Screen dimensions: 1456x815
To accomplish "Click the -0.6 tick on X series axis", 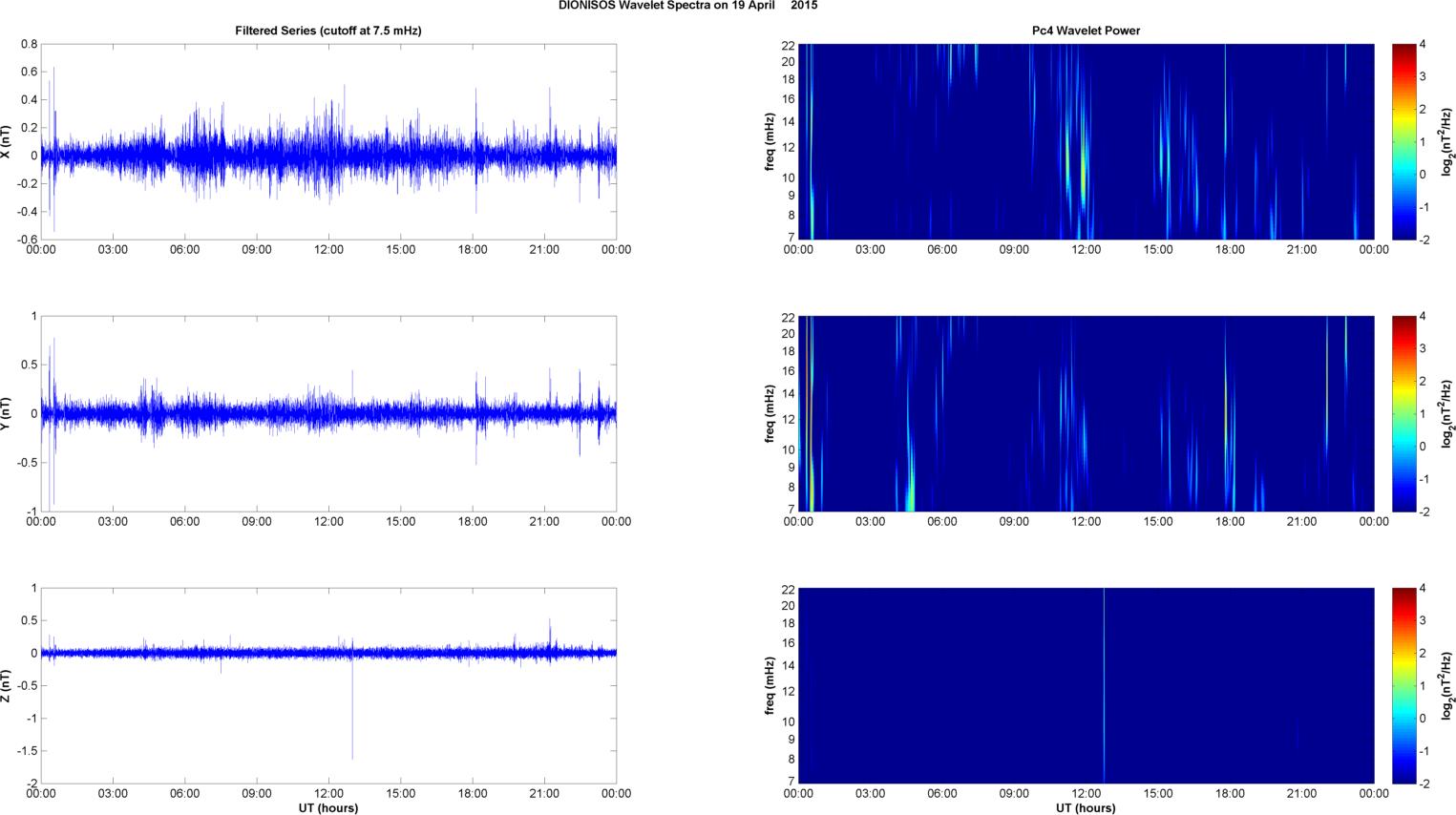I will point(27,240).
